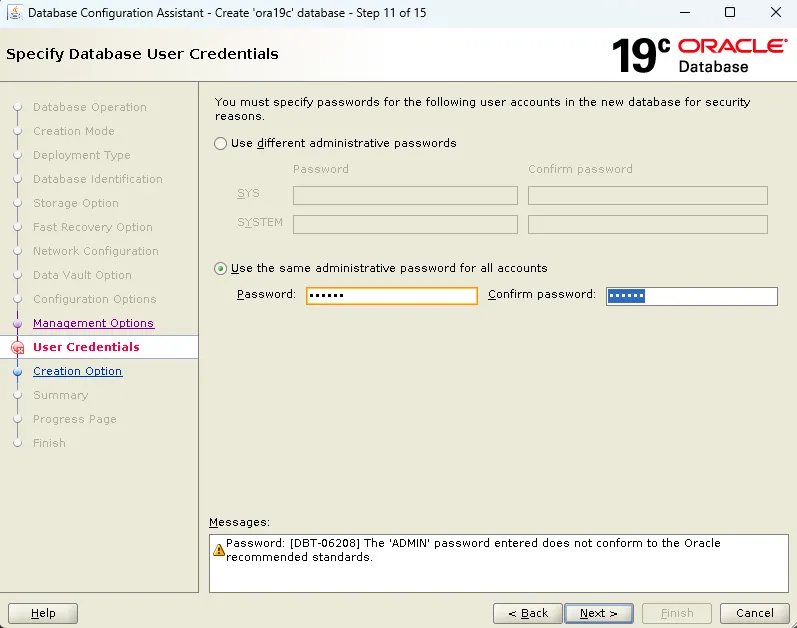
Task: Click the 'Database Operation' step label
Action: tap(90, 107)
